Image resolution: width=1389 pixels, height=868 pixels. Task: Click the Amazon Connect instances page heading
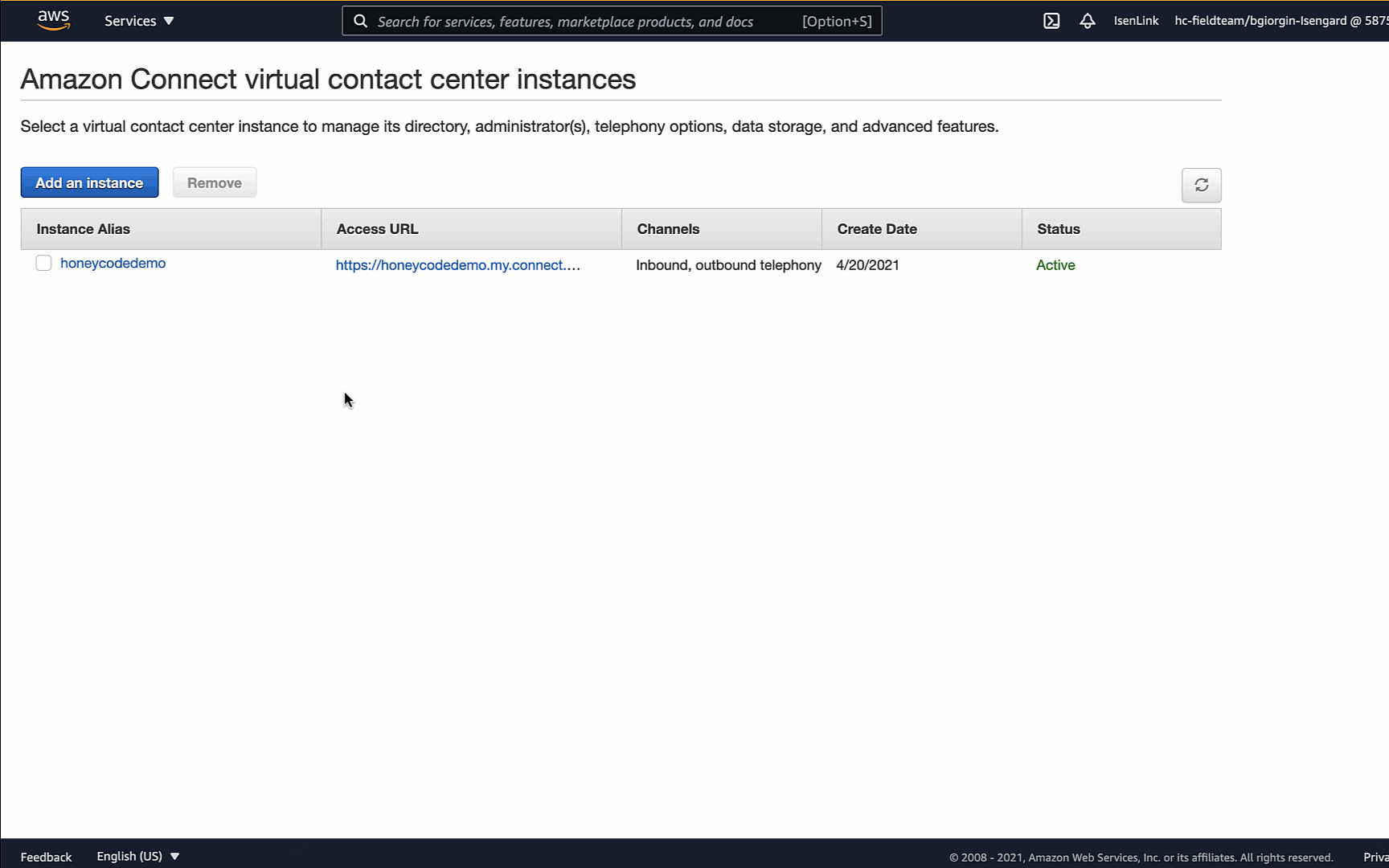coord(328,80)
